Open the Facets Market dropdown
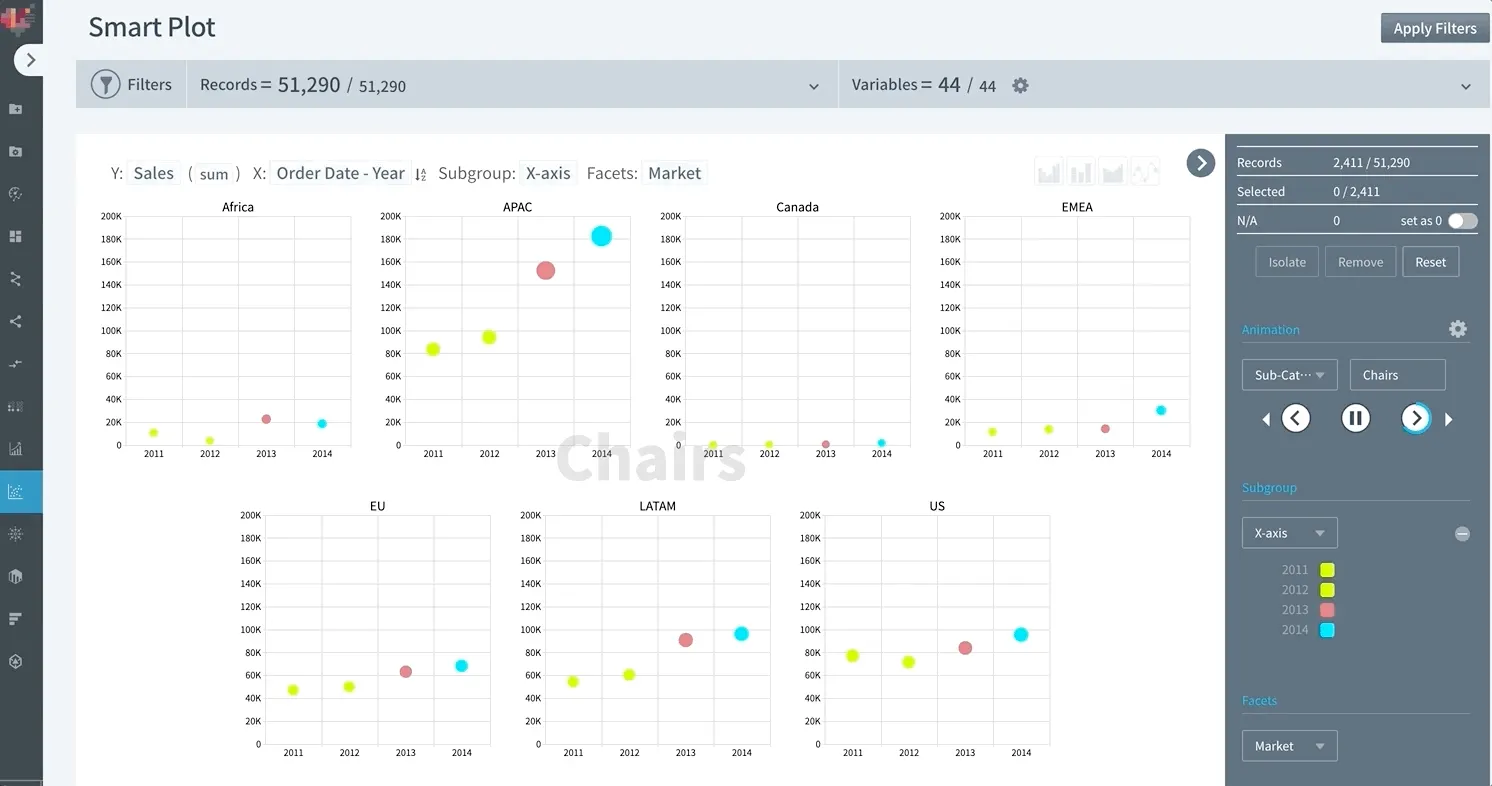Image resolution: width=1492 pixels, height=786 pixels. (x=1289, y=746)
